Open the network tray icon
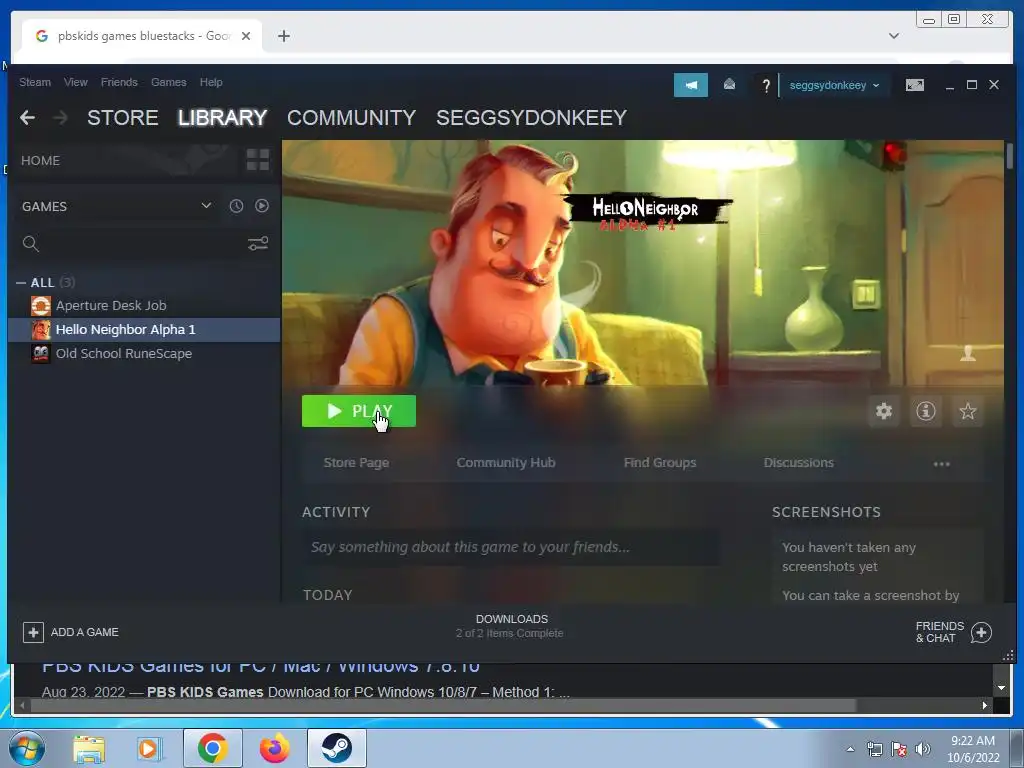 pyautogui.click(x=874, y=750)
